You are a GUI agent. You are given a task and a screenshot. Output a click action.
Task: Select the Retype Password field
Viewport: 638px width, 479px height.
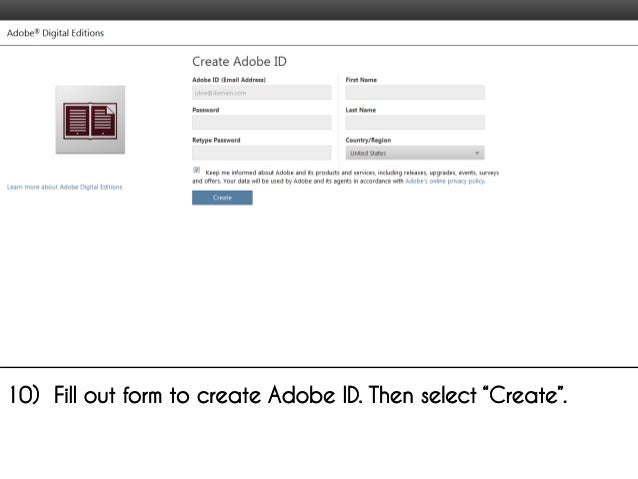click(x=262, y=153)
